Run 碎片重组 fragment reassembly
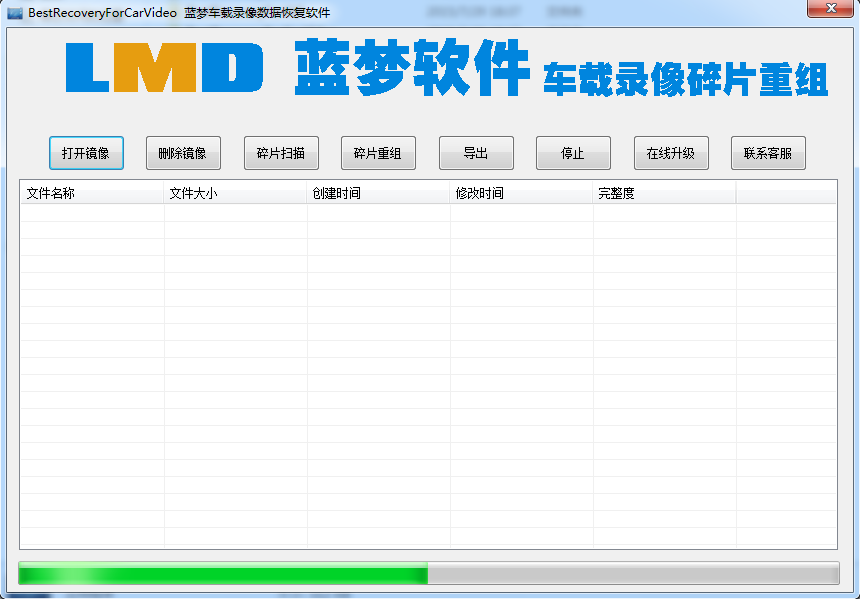 click(378, 153)
